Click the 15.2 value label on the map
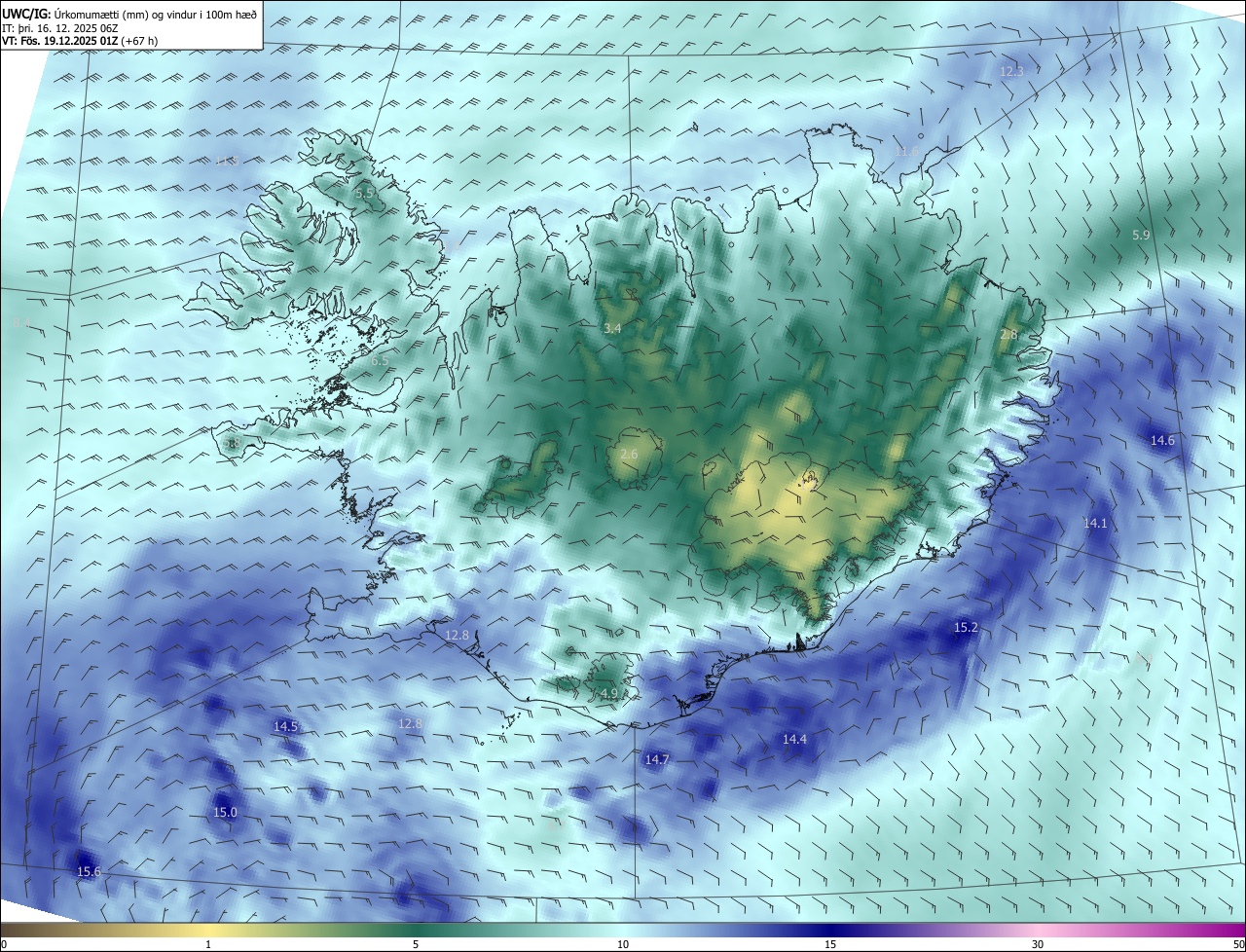The width and height of the screenshot is (1246, 952). [x=966, y=628]
